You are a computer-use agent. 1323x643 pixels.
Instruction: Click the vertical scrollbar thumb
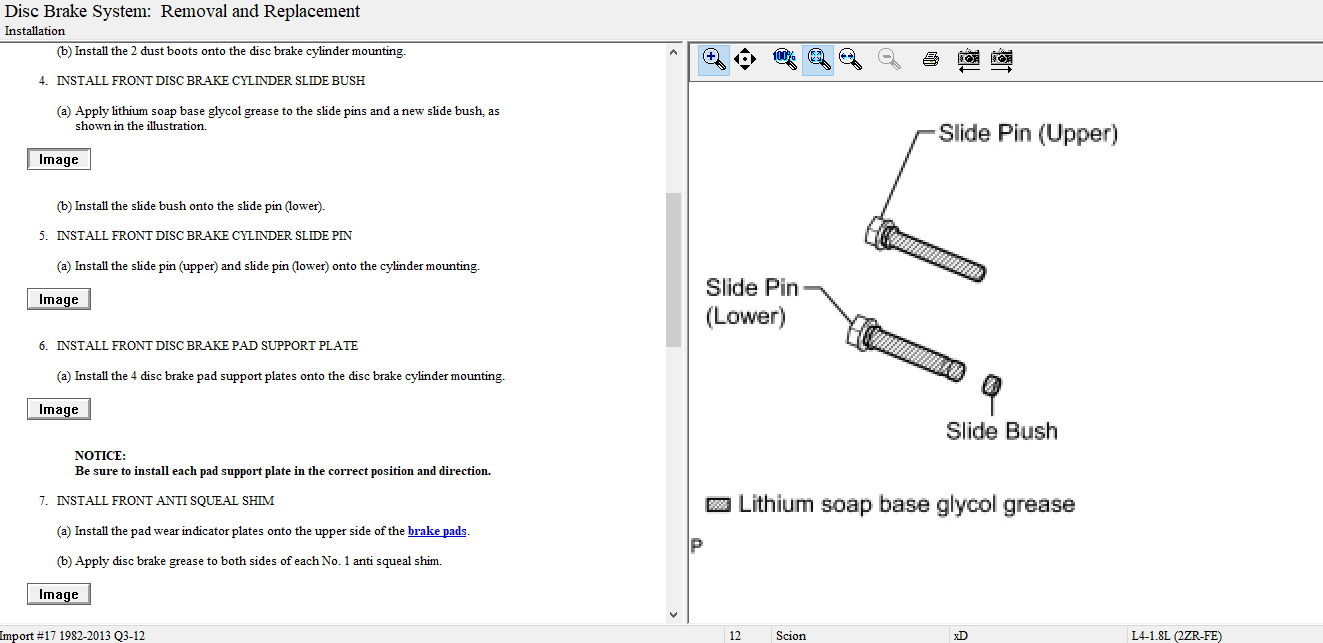[673, 269]
